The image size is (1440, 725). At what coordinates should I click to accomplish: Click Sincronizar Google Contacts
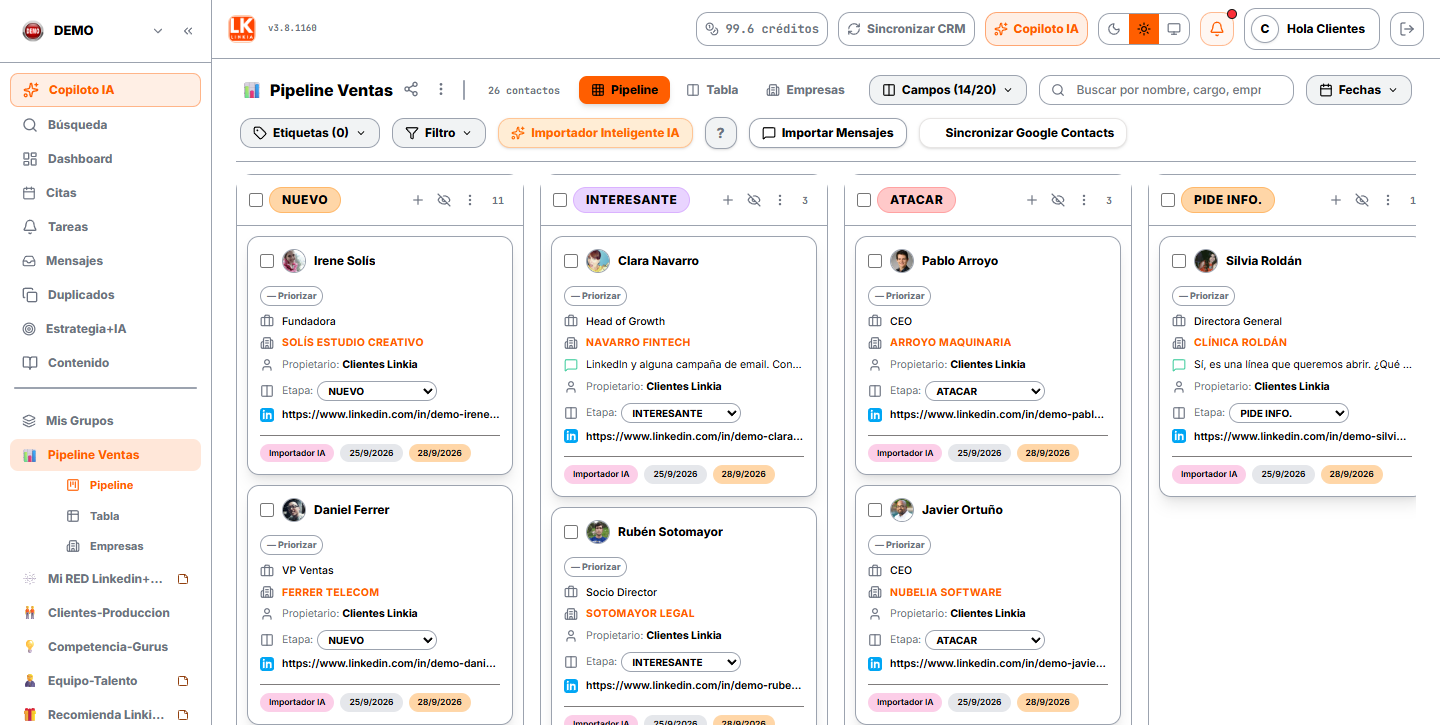point(1023,133)
